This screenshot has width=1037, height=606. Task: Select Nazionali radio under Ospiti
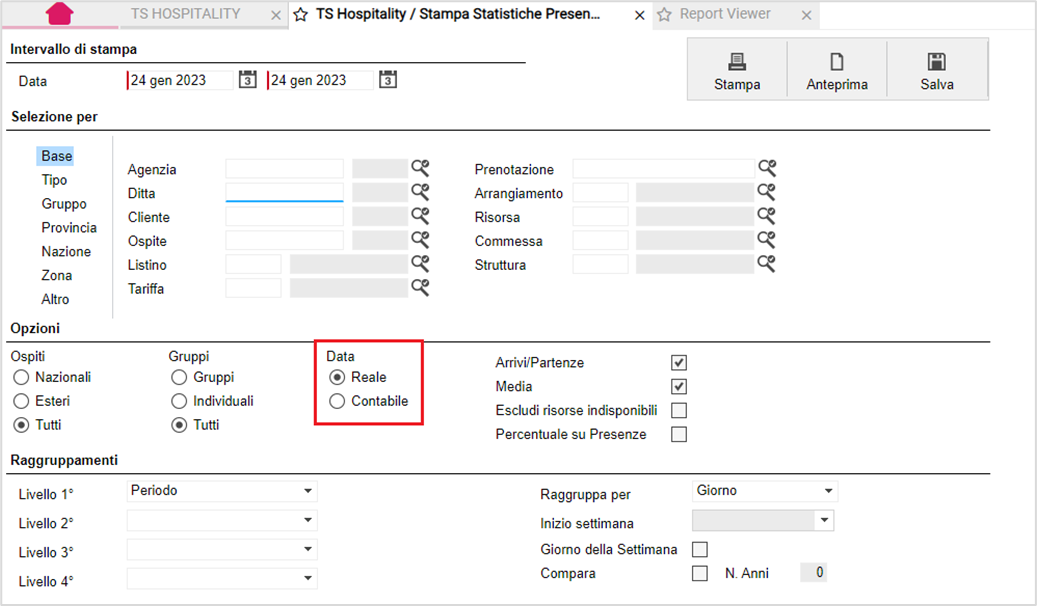click(x=21, y=377)
